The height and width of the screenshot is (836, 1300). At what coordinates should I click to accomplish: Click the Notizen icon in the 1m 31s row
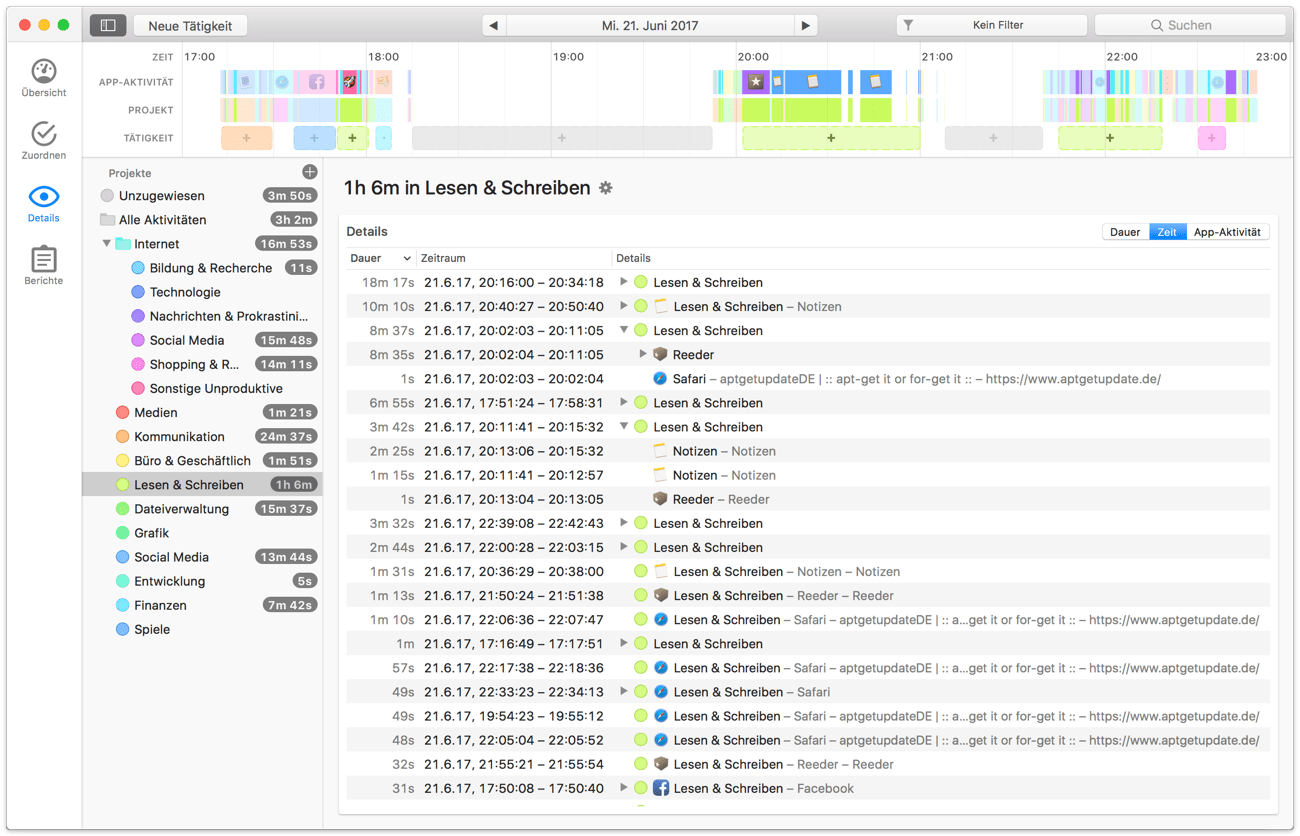(x=660, y=571)
